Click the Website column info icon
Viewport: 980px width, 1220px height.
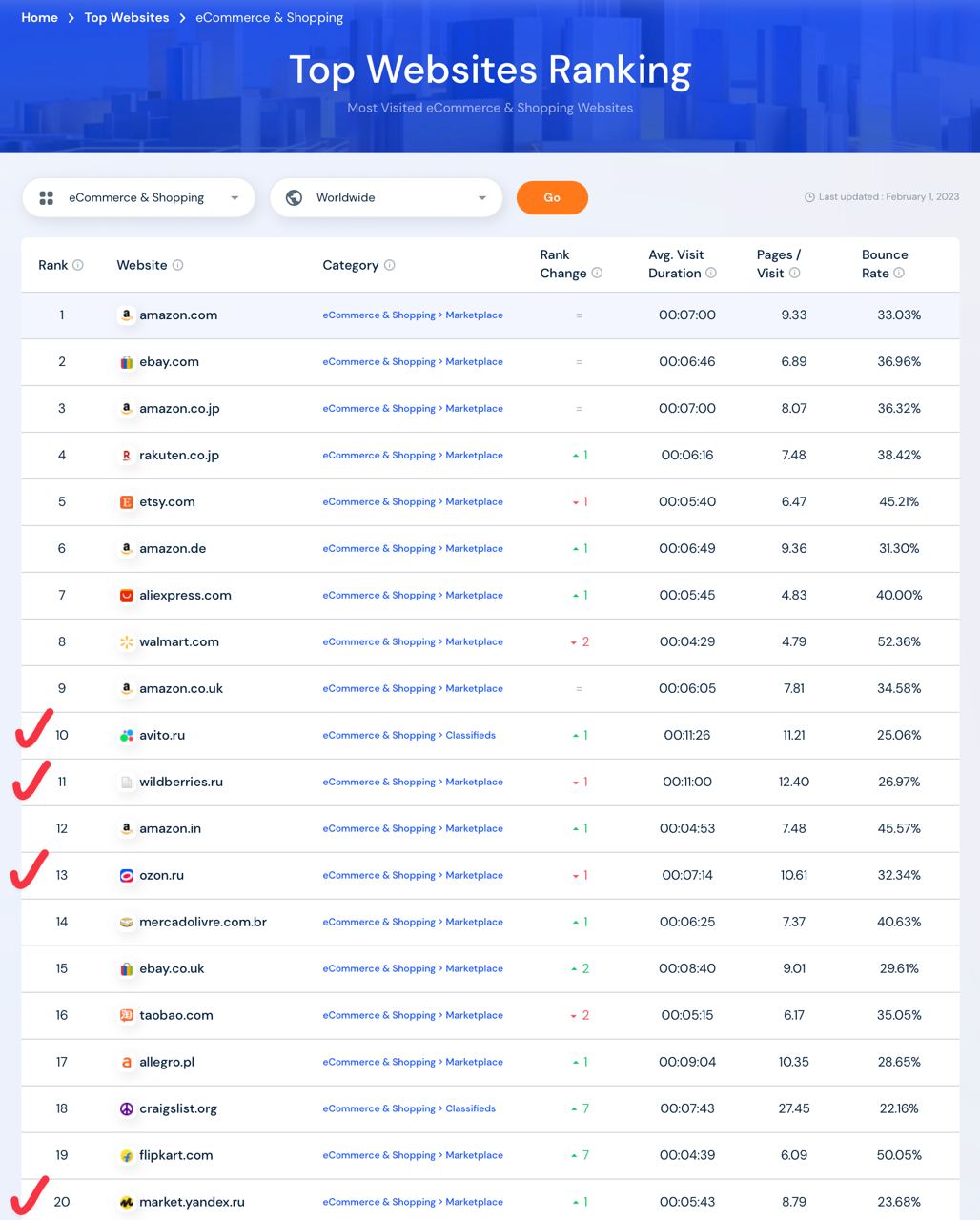(177, 265)
